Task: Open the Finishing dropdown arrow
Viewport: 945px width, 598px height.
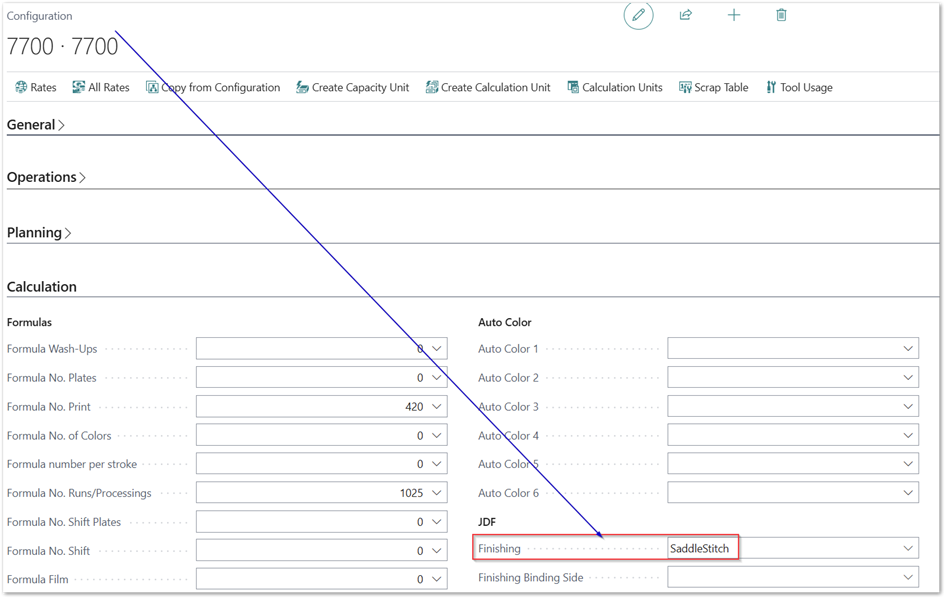Action: [908, 549]
